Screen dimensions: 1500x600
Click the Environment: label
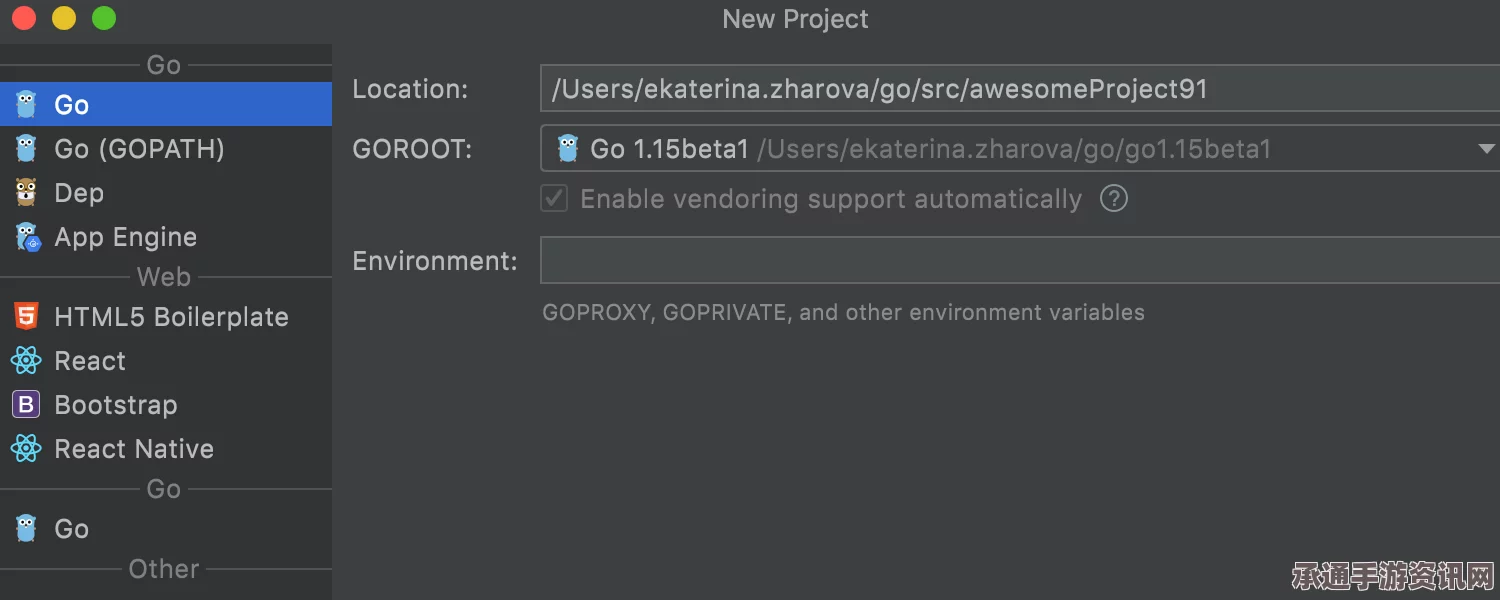435,261
